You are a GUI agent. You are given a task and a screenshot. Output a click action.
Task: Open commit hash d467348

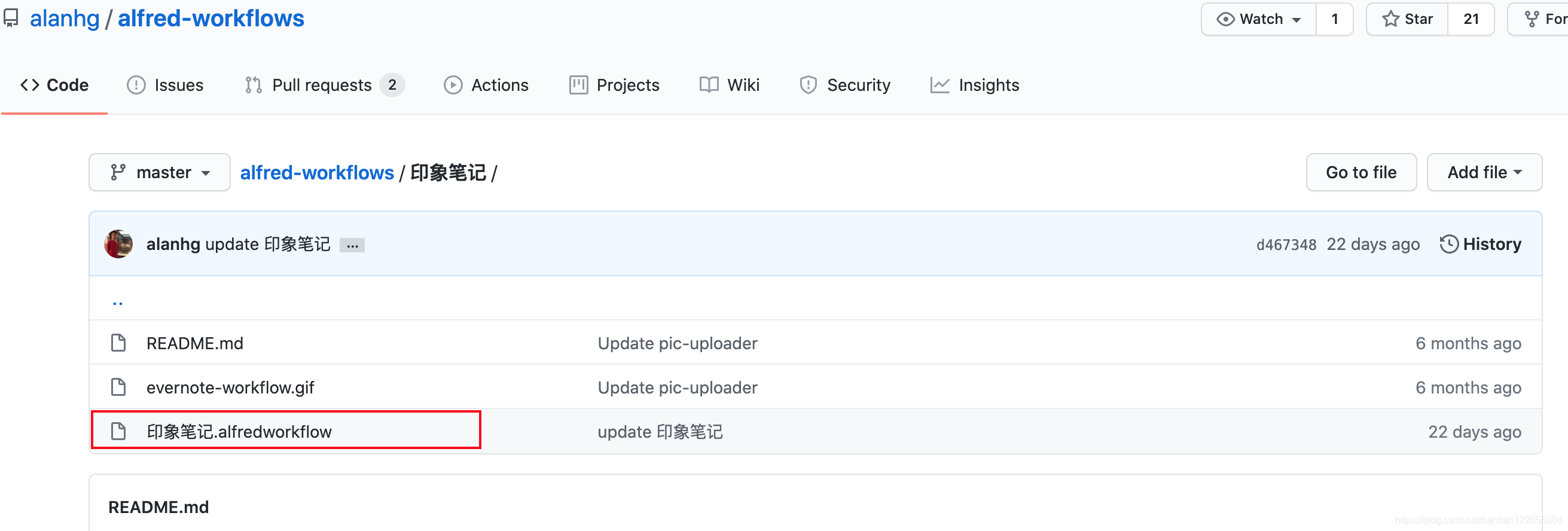point(1286,245)
